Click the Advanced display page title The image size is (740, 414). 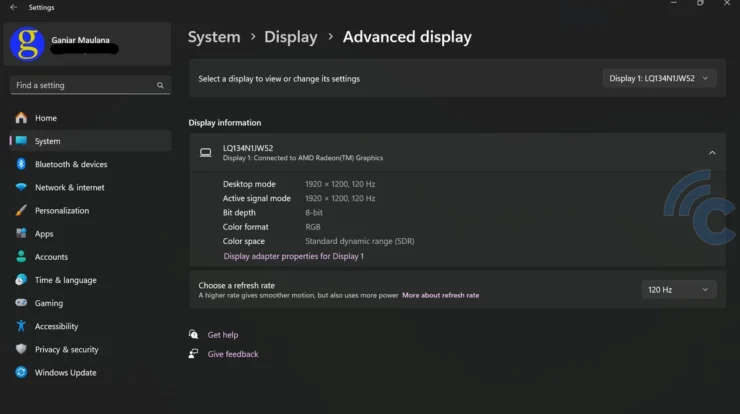pyautogui.click(x=407, y=37)
